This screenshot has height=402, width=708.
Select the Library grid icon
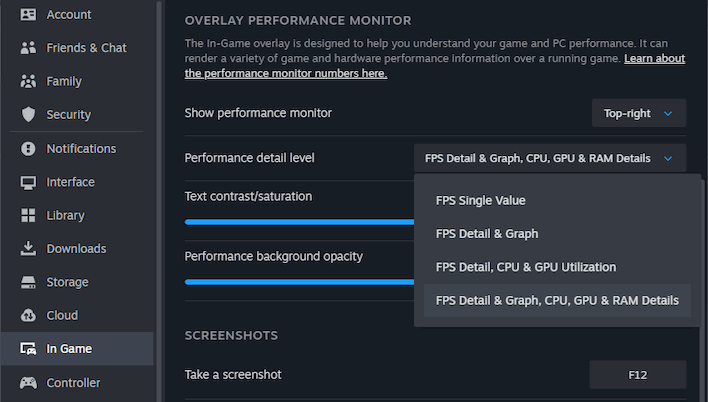28,216
